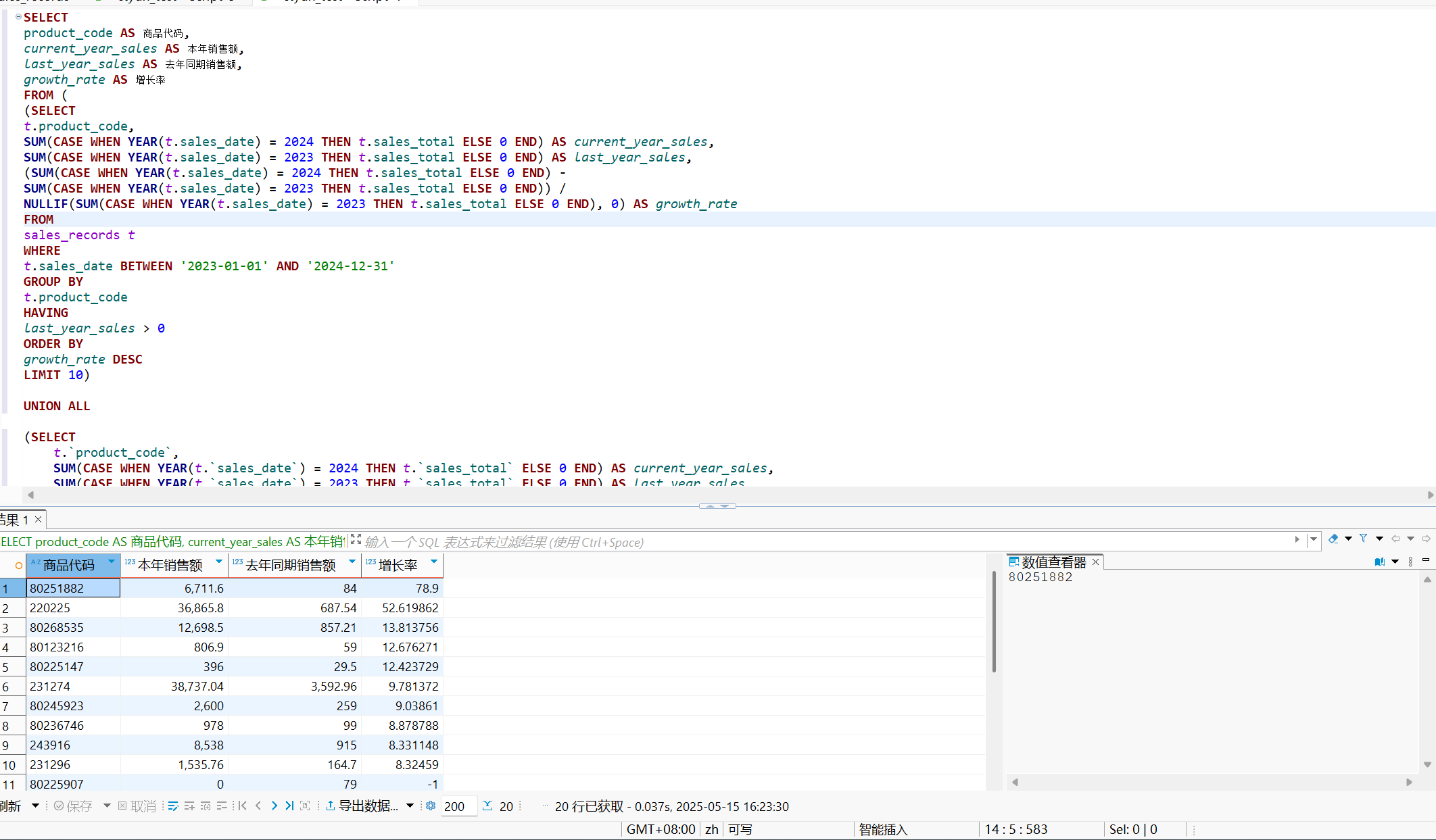Open 增长率 column header dropdown
This screenshot has height=840, width=1436.
coord(434,562)
